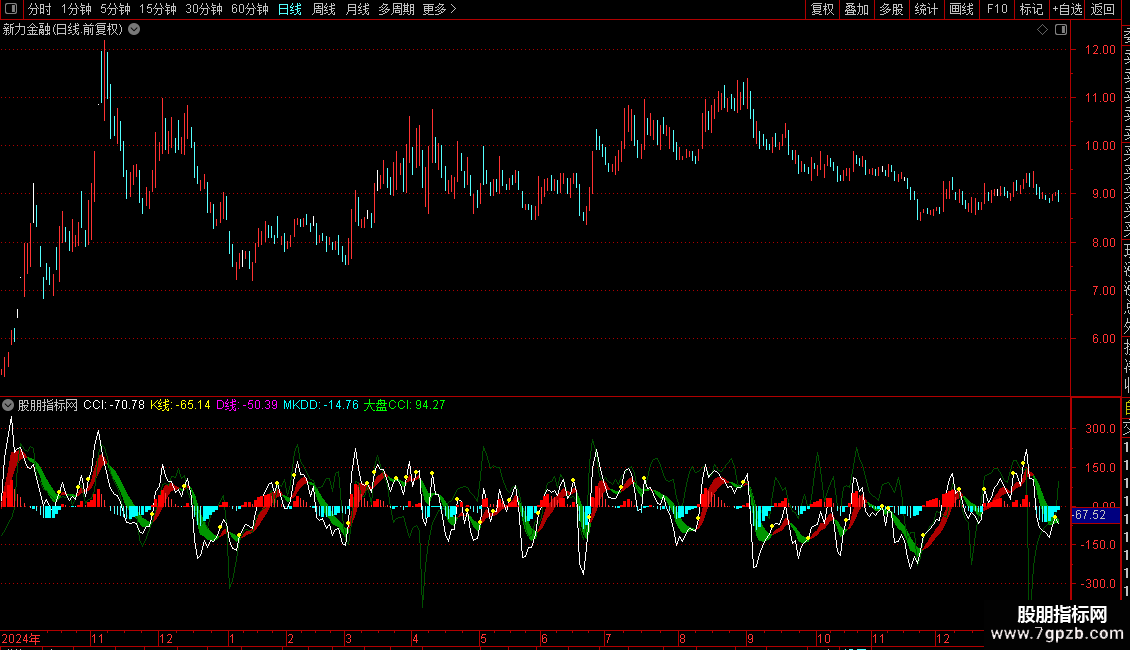Click the 新力金融(日线.前复权) chart title
This screenshot has height=650, width=1130.
tap(63, 30)
